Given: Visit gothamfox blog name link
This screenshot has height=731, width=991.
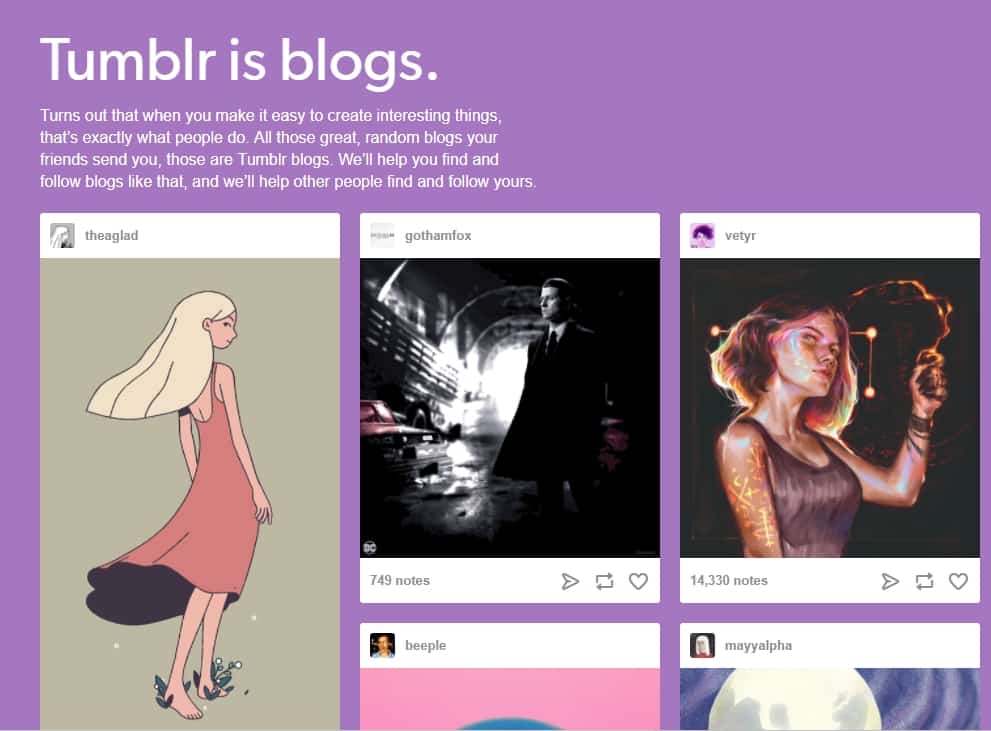Looking at the screenshot, I should pyautogui.click(x=438, y=236).
